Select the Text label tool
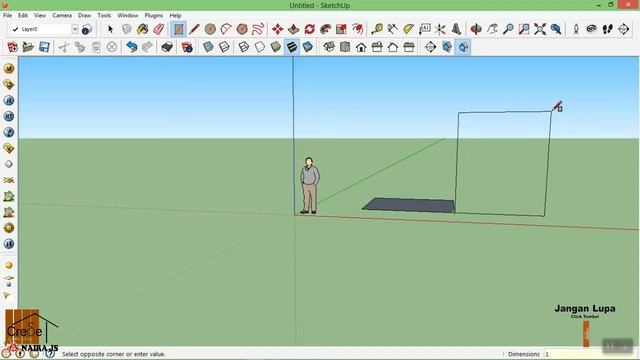640x360 pixels. [x=424, y=29]
